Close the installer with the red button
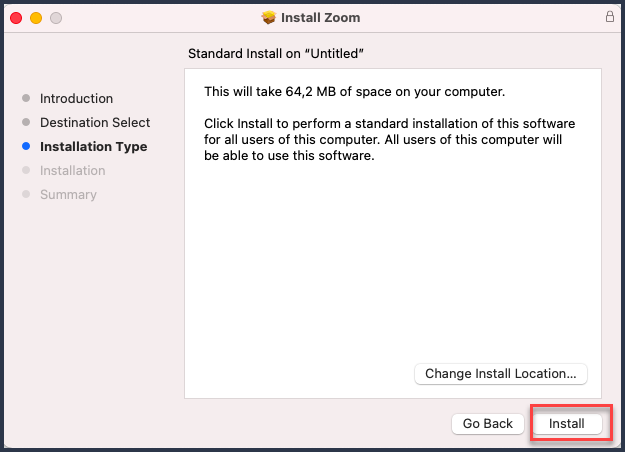 pos(16,18)
